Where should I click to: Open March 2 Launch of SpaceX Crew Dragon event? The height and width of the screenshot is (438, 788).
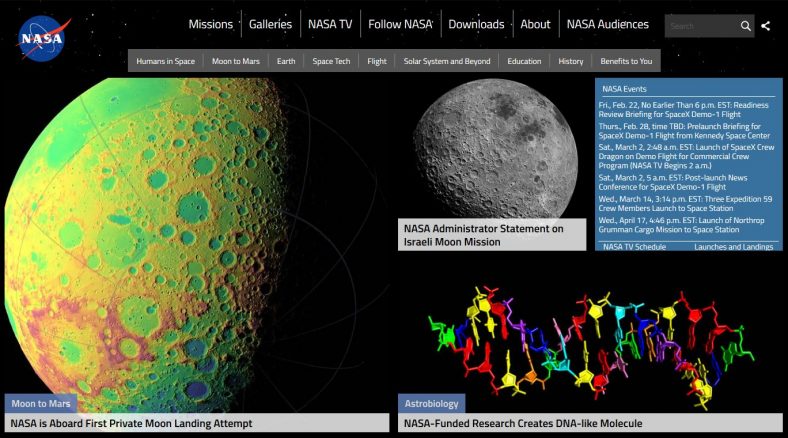click(686, 156)
